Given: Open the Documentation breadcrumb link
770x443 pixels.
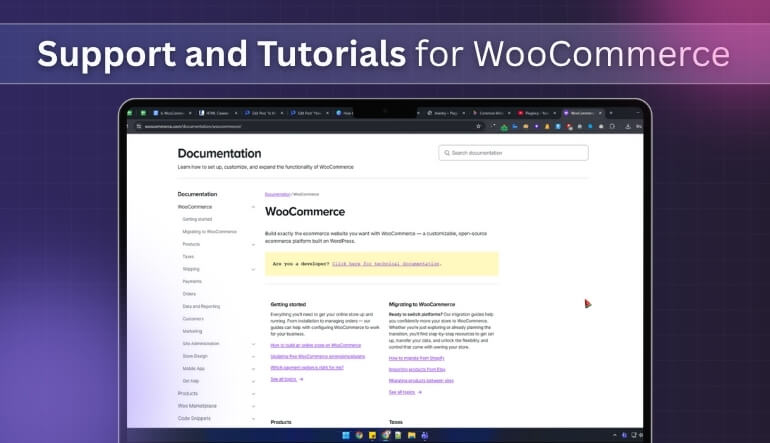Looking at the screenshot, I should tap(277, 194).
